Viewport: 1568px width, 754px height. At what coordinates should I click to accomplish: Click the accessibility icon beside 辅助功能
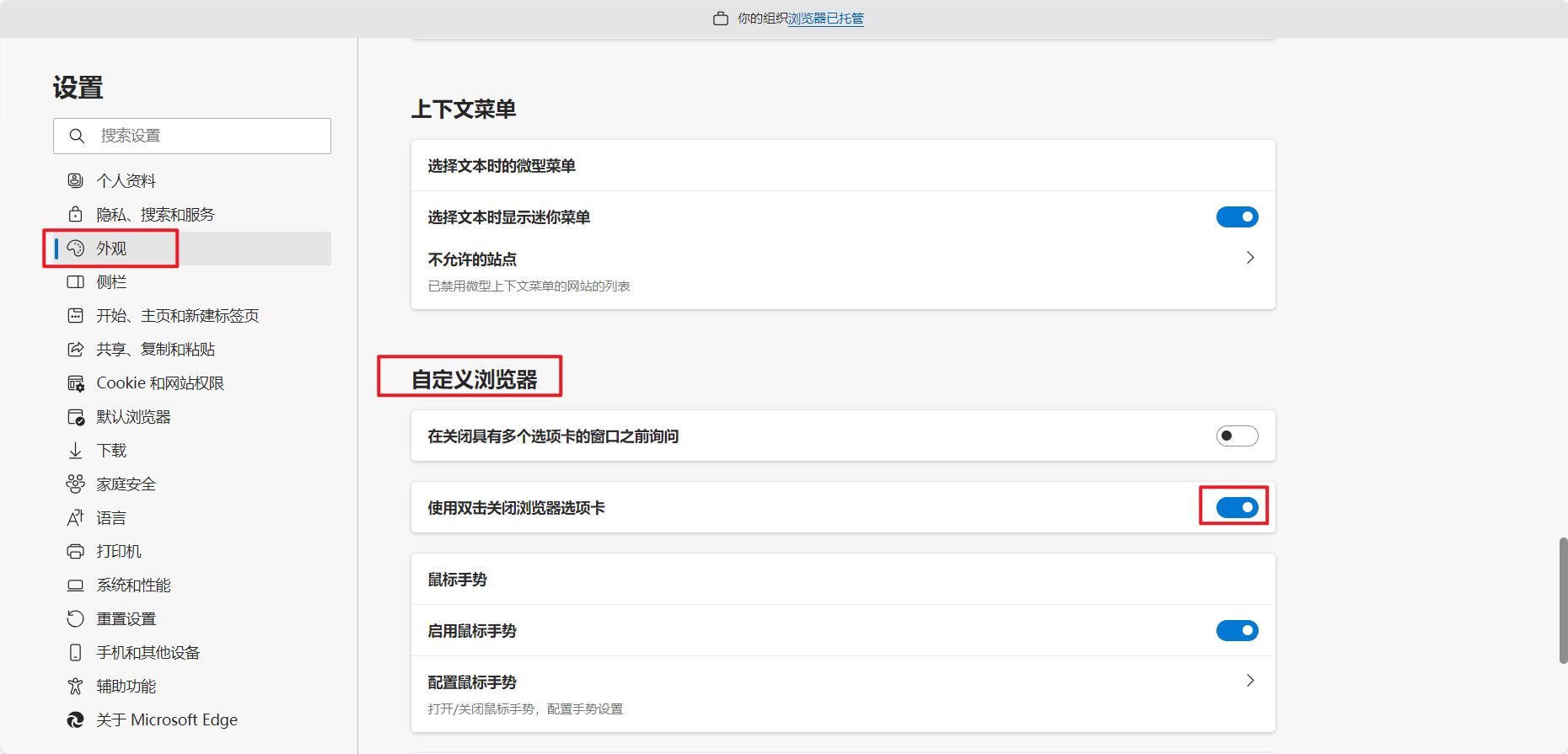[x=75, y=686]
